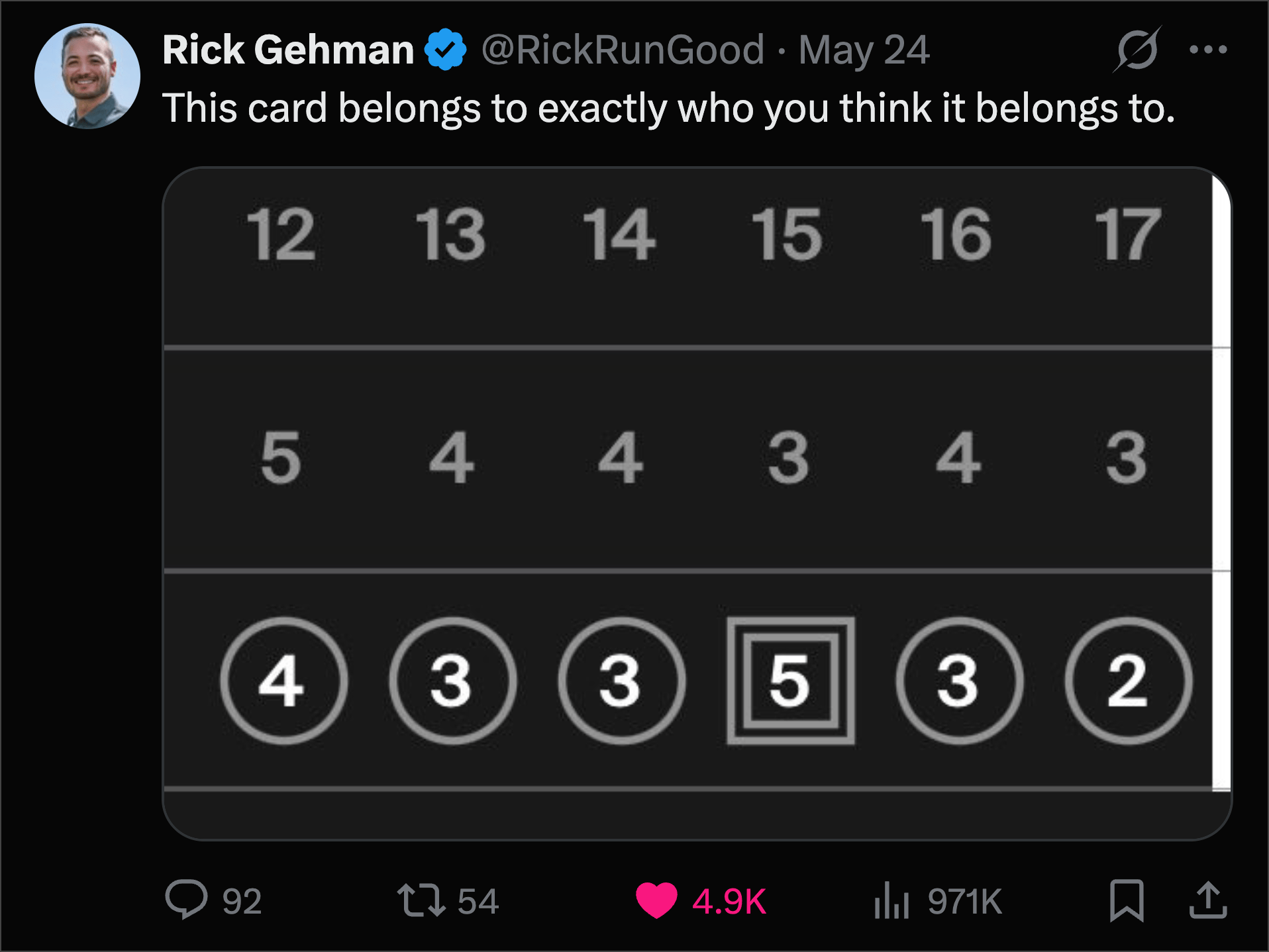
Task: Click the 4.9K likes count
Action: (x=729, y=901)
